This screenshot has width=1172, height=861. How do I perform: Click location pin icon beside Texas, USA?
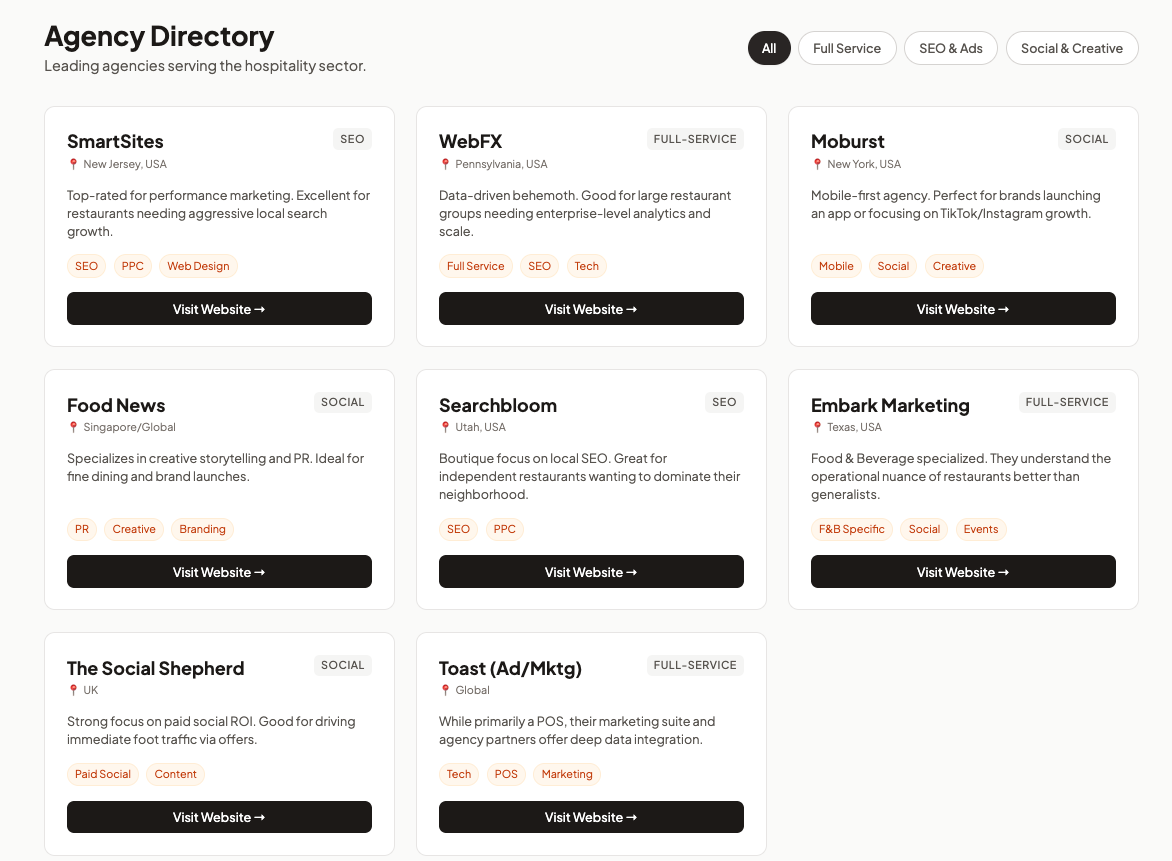(817, 428)
